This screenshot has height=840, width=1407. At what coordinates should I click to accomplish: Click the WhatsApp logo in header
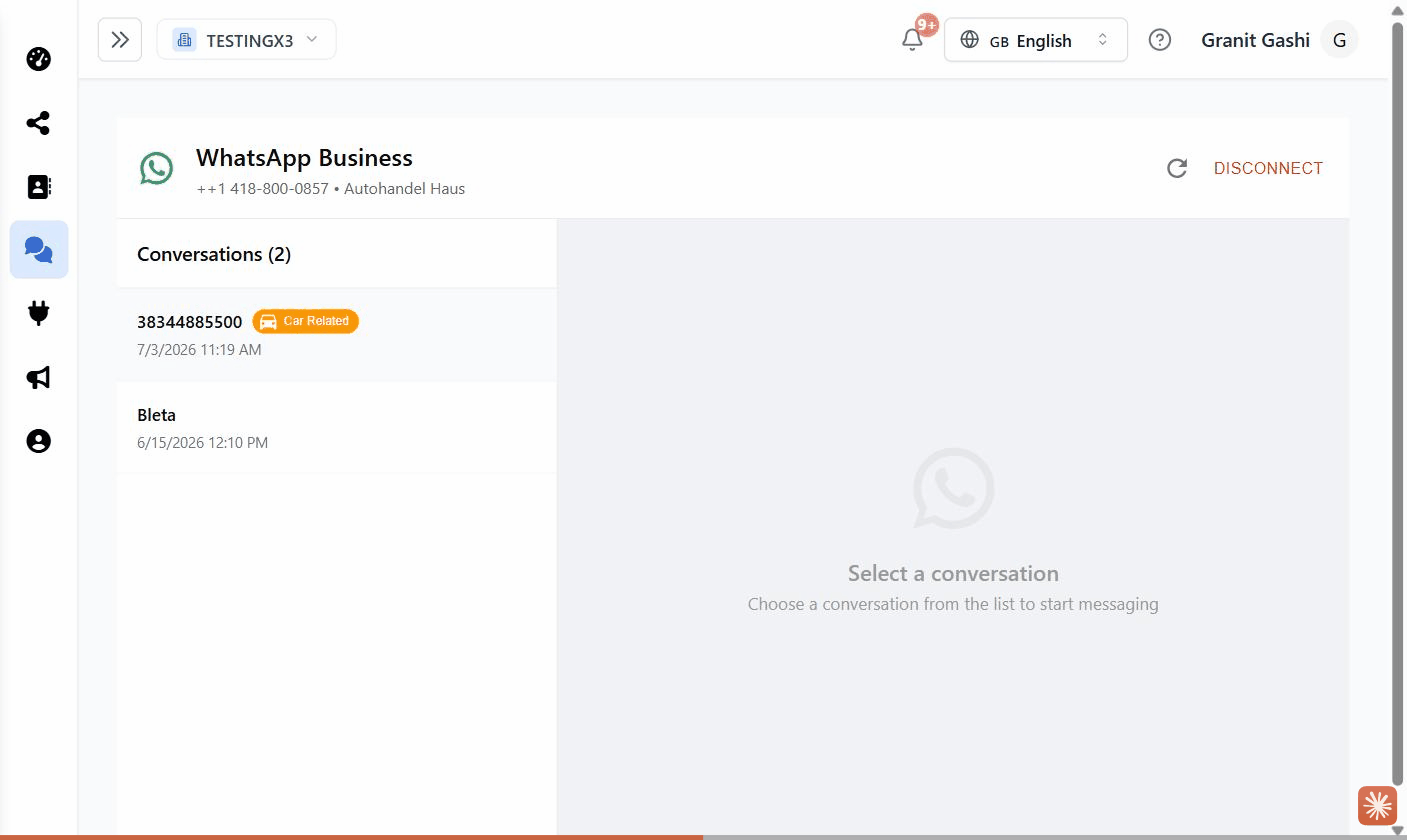pyautogui.click(x=156, y=168)
